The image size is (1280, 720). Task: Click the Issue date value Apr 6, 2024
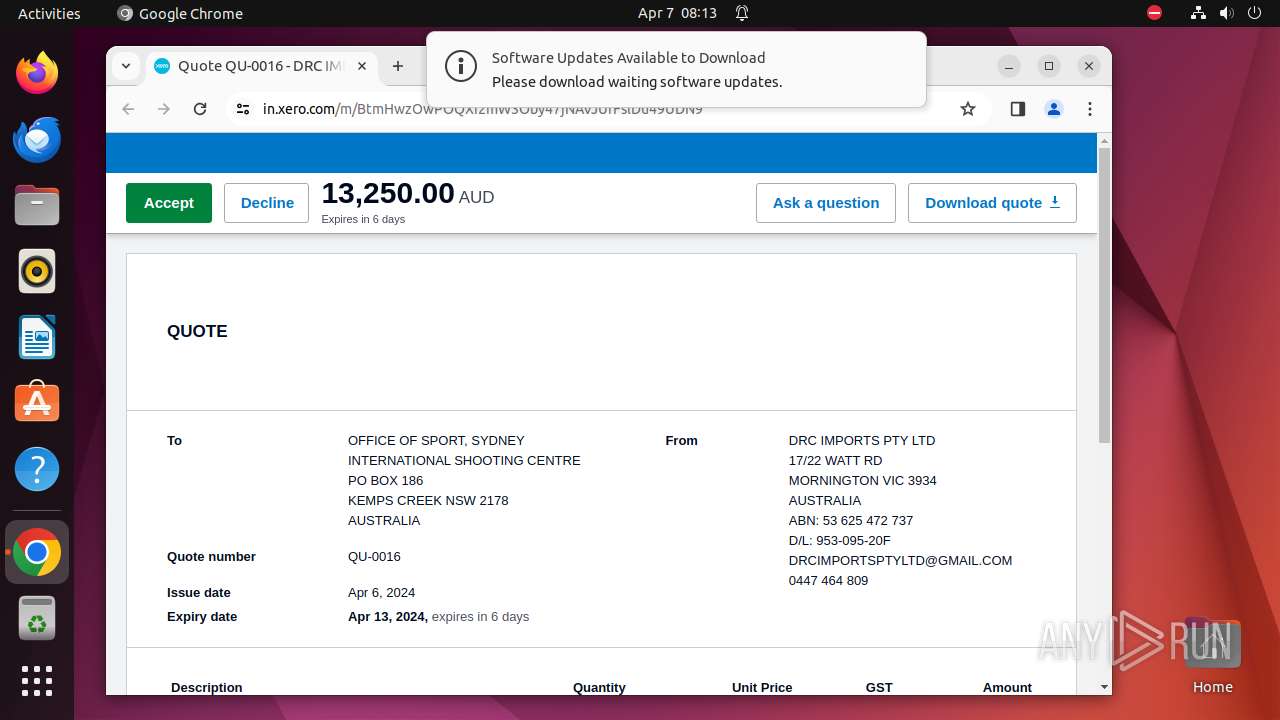click(x=381, y=593)
